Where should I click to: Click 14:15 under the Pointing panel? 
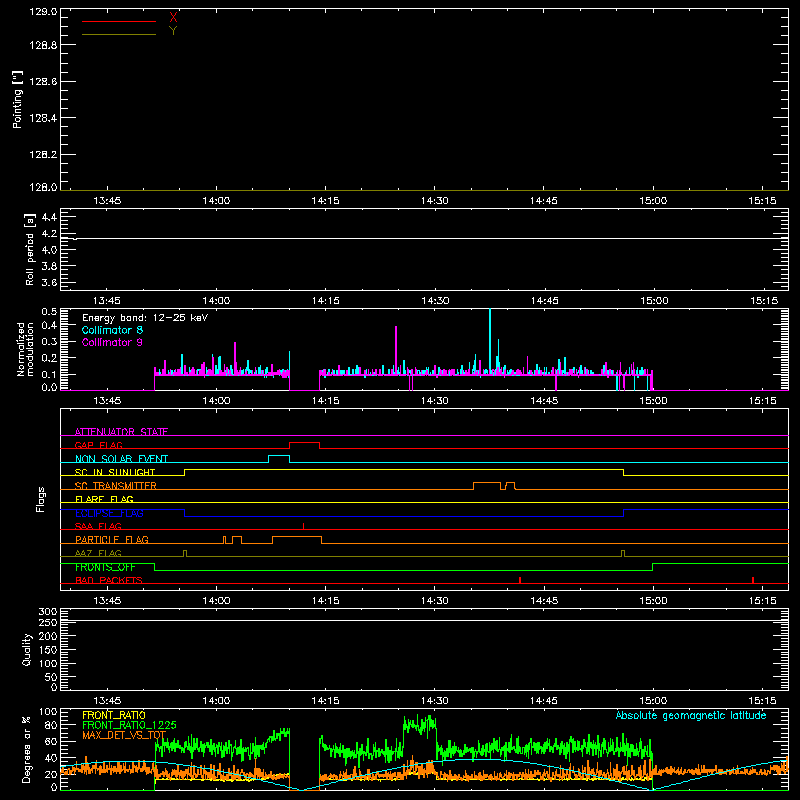click(x=326, y=201)
